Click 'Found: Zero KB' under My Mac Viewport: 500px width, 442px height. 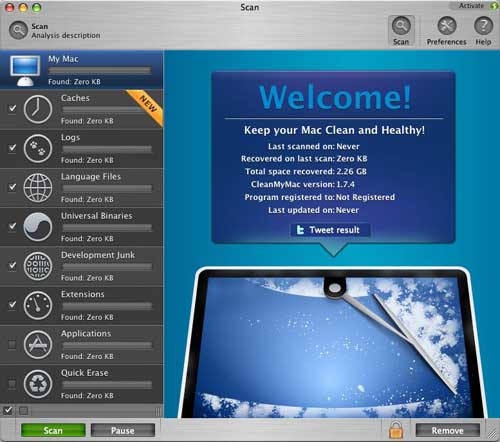[74, 82]
